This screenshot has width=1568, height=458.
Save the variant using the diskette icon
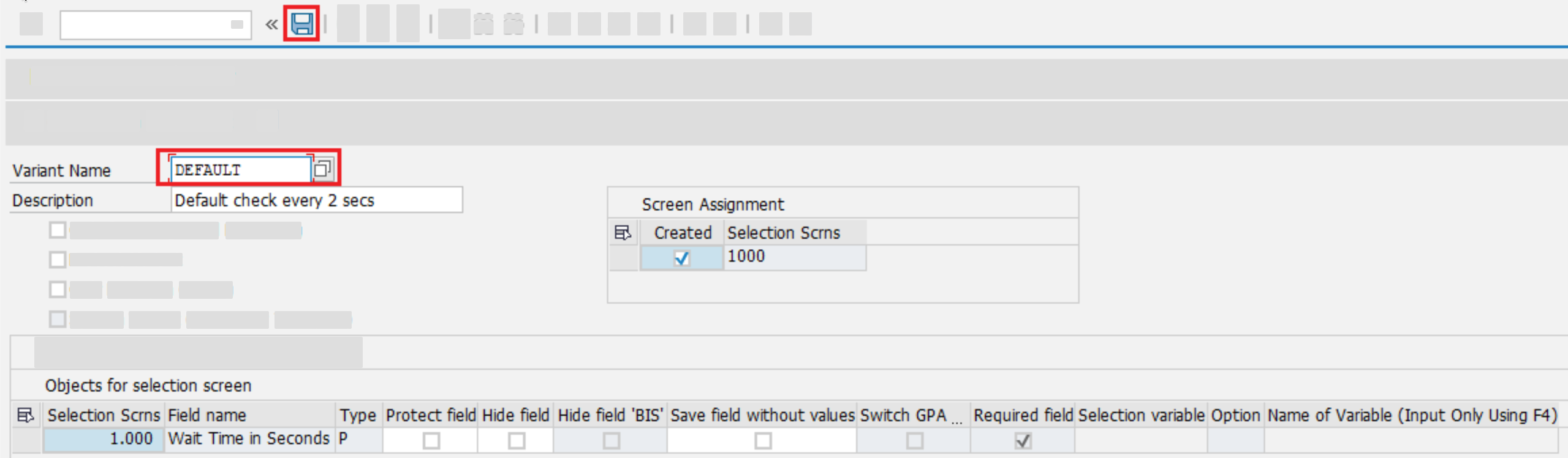301,24
